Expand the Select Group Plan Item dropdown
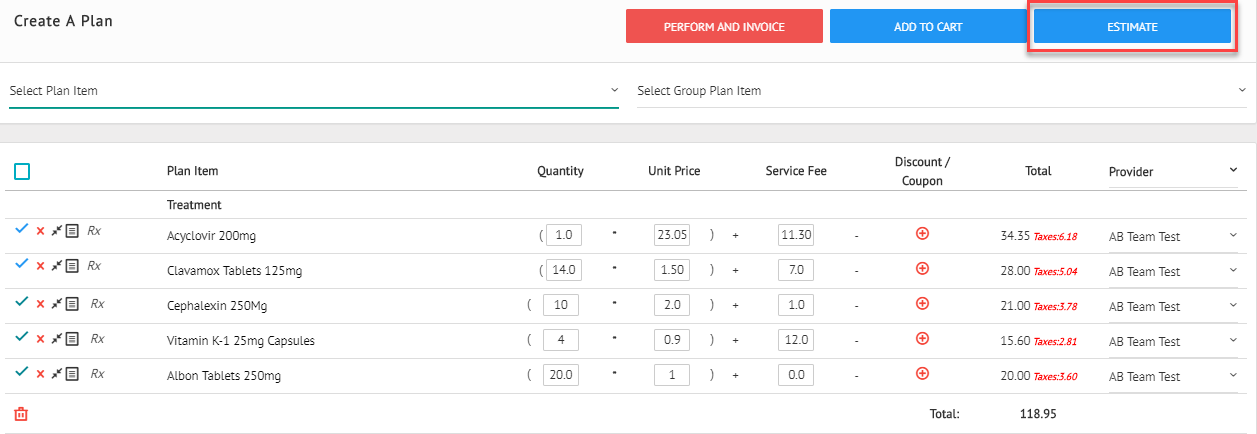The width and height of the screenshot is (1257, 434). coord(940,91)
